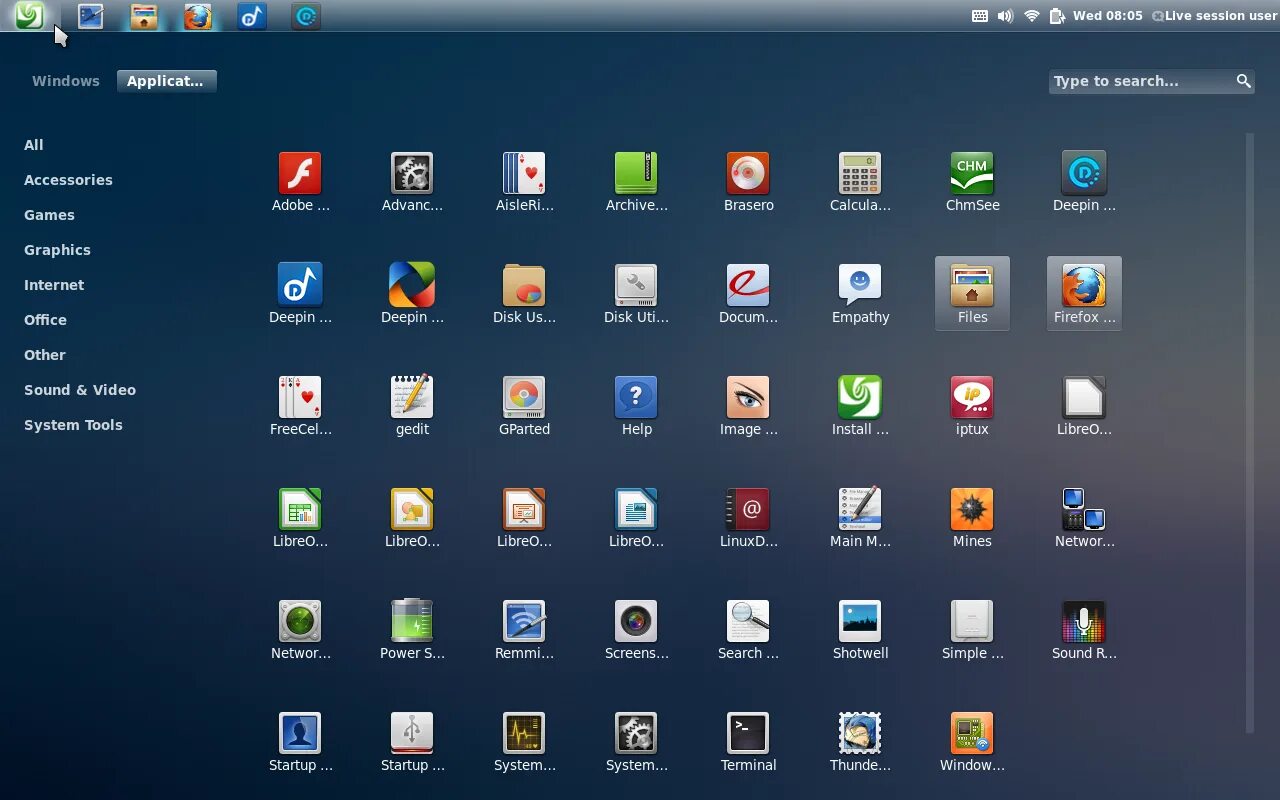
Task: Select the Graphics category
Action: coord(57,250)
